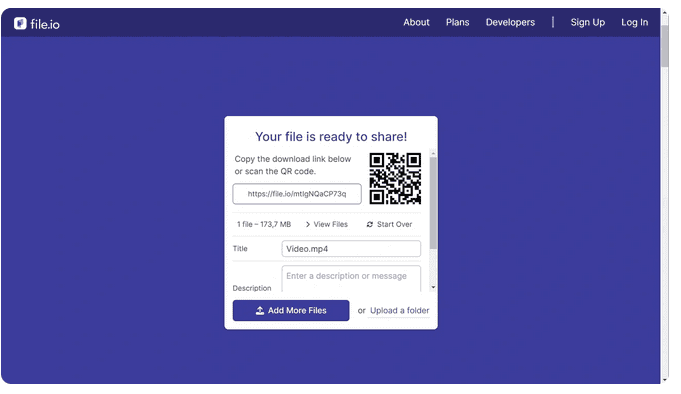Click the Title field containing Video.mp4
The height and width of the screenshot is (394, 681).
tap(351, 249)
